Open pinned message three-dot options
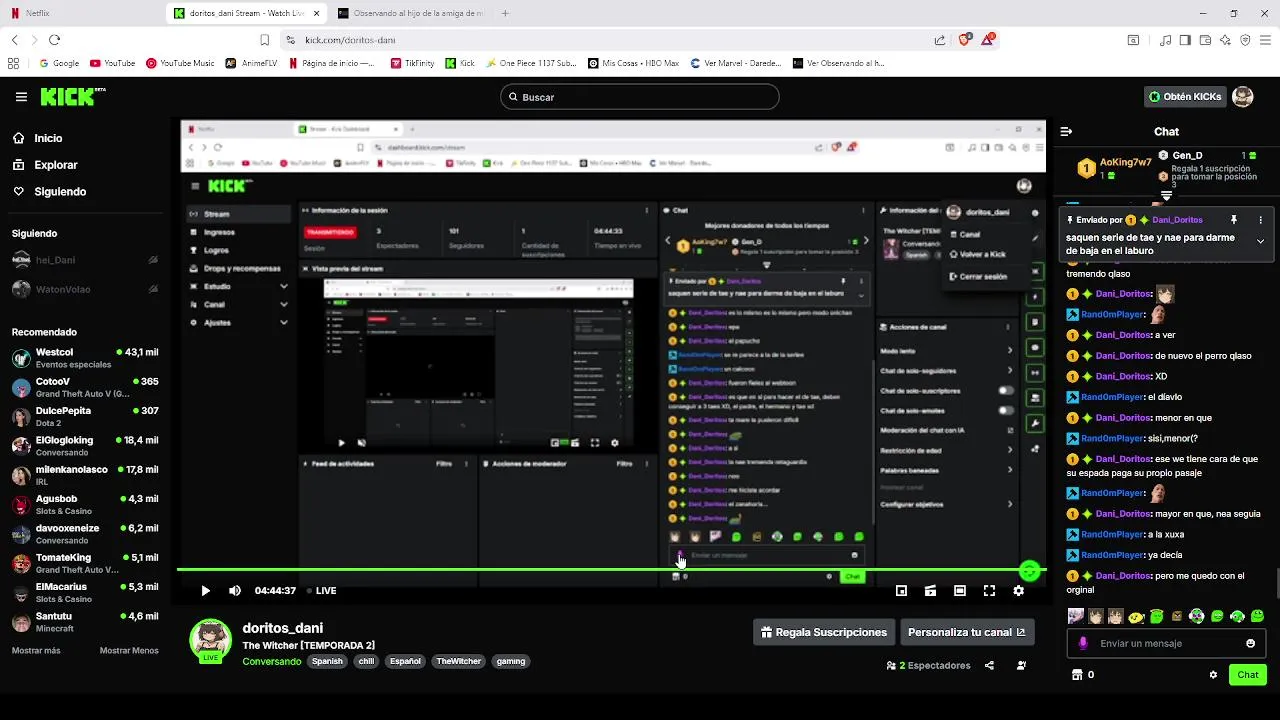 (x=1260, y=220)
